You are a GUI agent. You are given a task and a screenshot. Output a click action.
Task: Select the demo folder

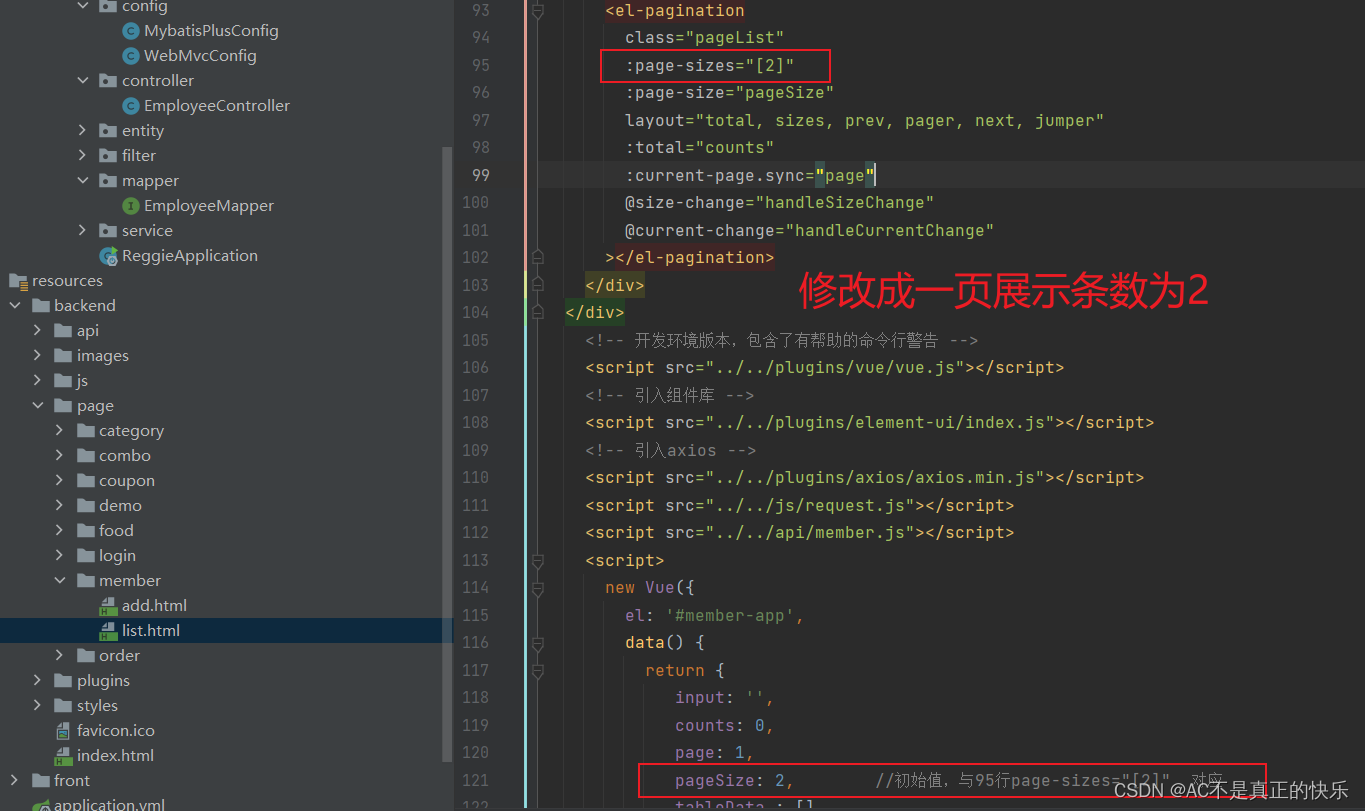click(x=120, y=506)
